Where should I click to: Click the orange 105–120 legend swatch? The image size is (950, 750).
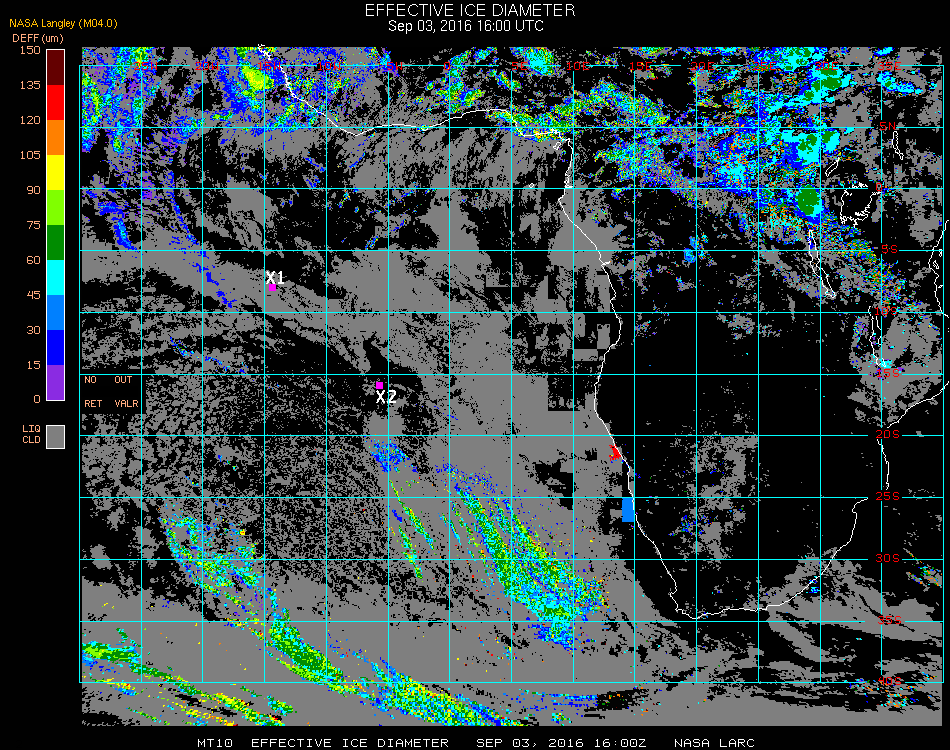coord(56,138)
